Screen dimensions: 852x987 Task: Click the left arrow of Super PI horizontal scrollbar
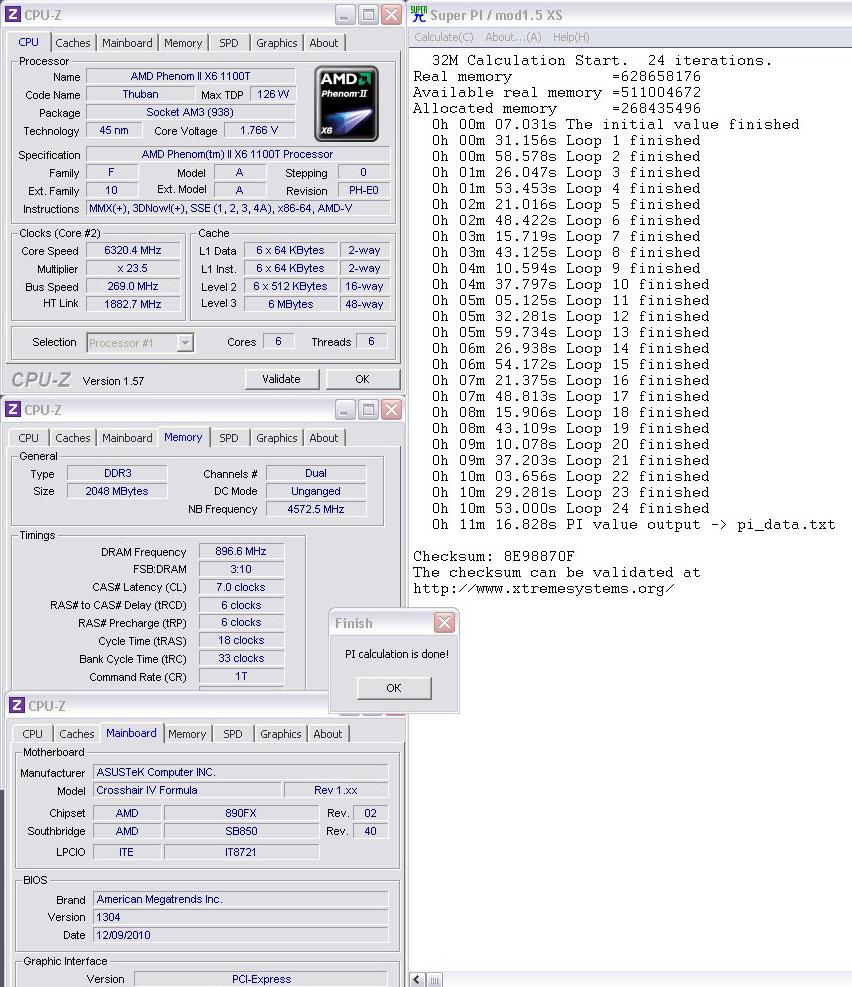(417, 979)
